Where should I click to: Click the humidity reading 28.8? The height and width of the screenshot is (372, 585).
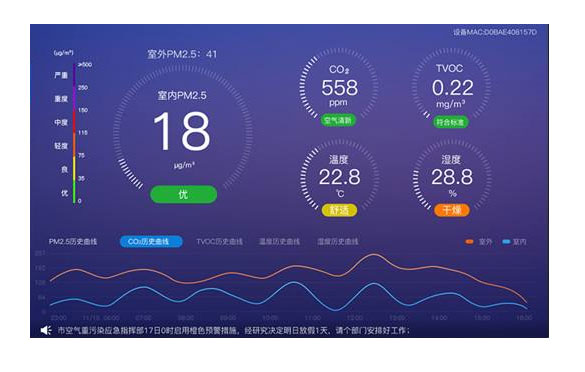click(452, 177)
